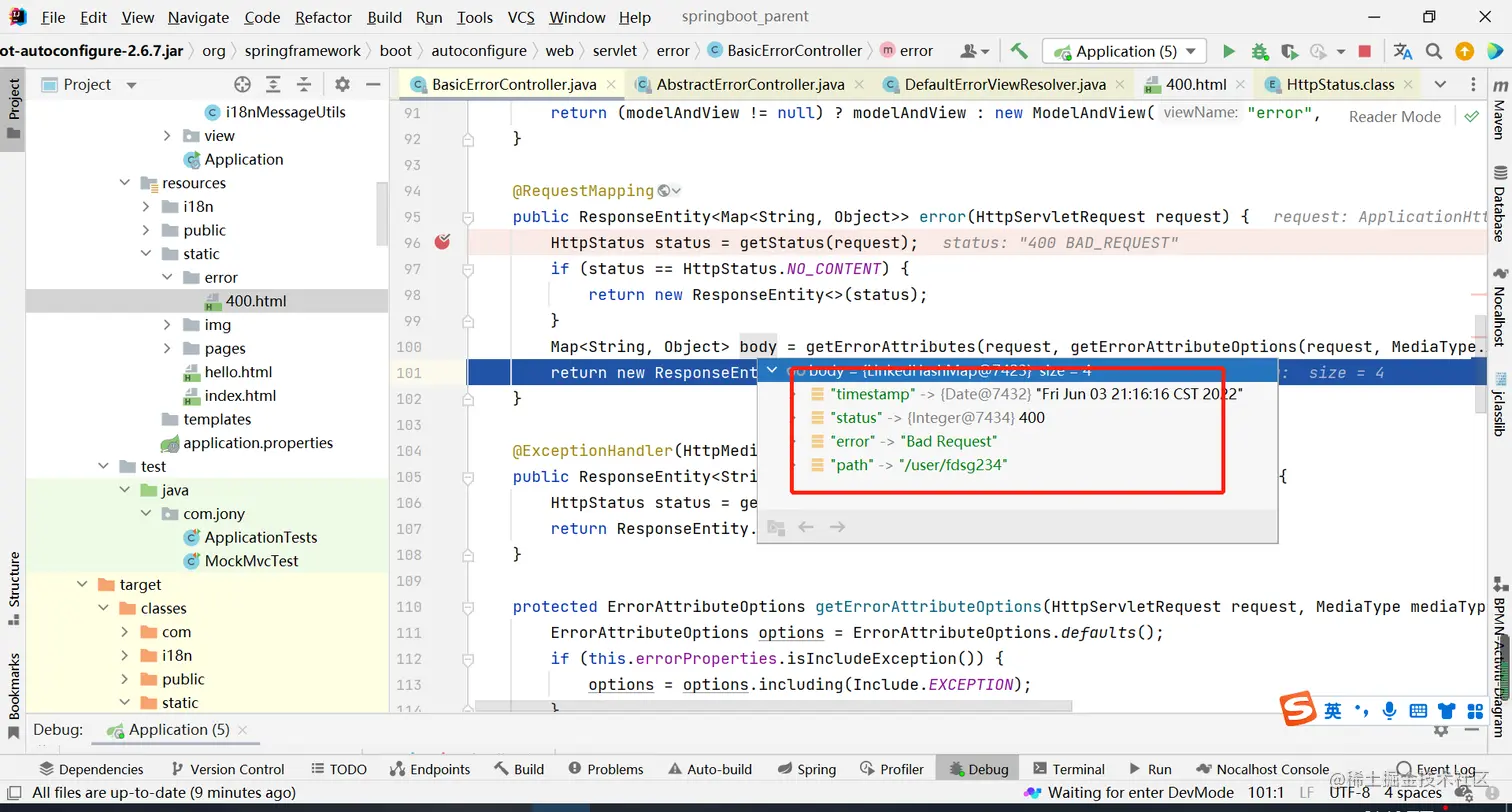Screen dimensions: 1512x812
Task: Open the Application (5) run configuration dropdown
Action: pyautogui.click(x=1124, y=51)
